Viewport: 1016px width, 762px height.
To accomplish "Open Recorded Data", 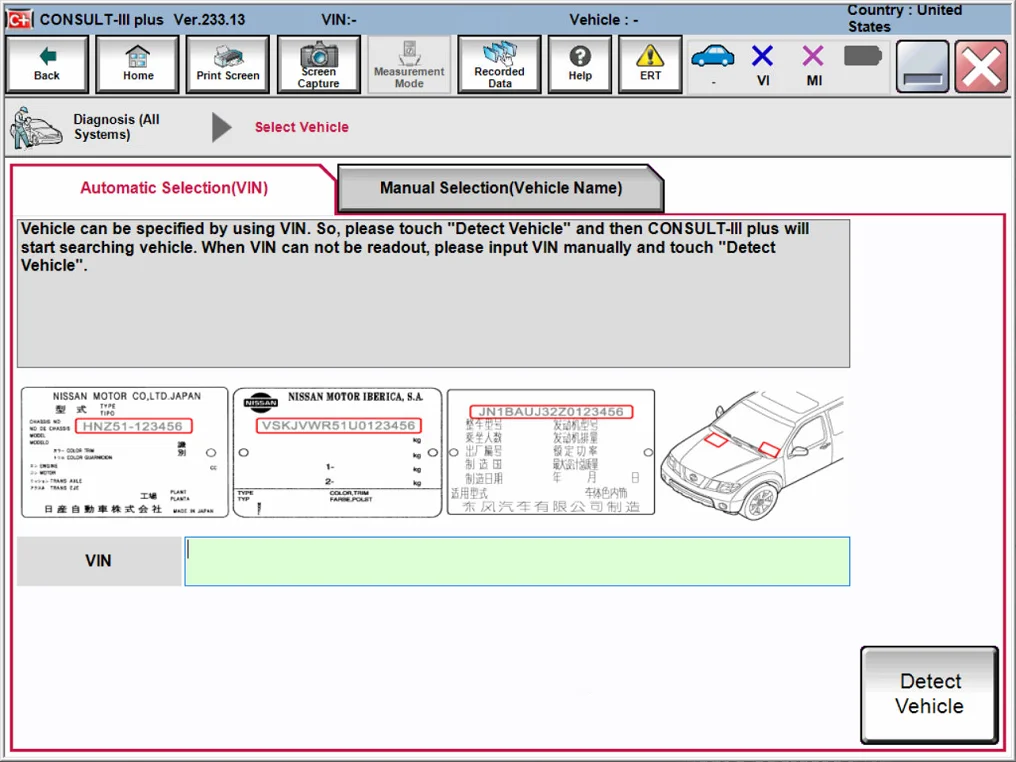I will tap(499, 65).
